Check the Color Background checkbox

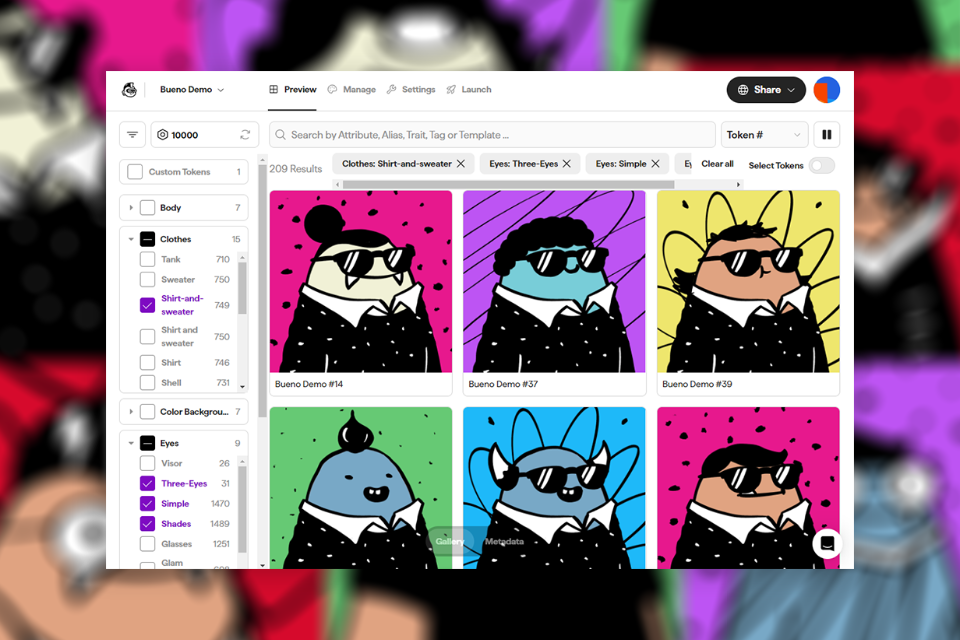pos(148,412)
